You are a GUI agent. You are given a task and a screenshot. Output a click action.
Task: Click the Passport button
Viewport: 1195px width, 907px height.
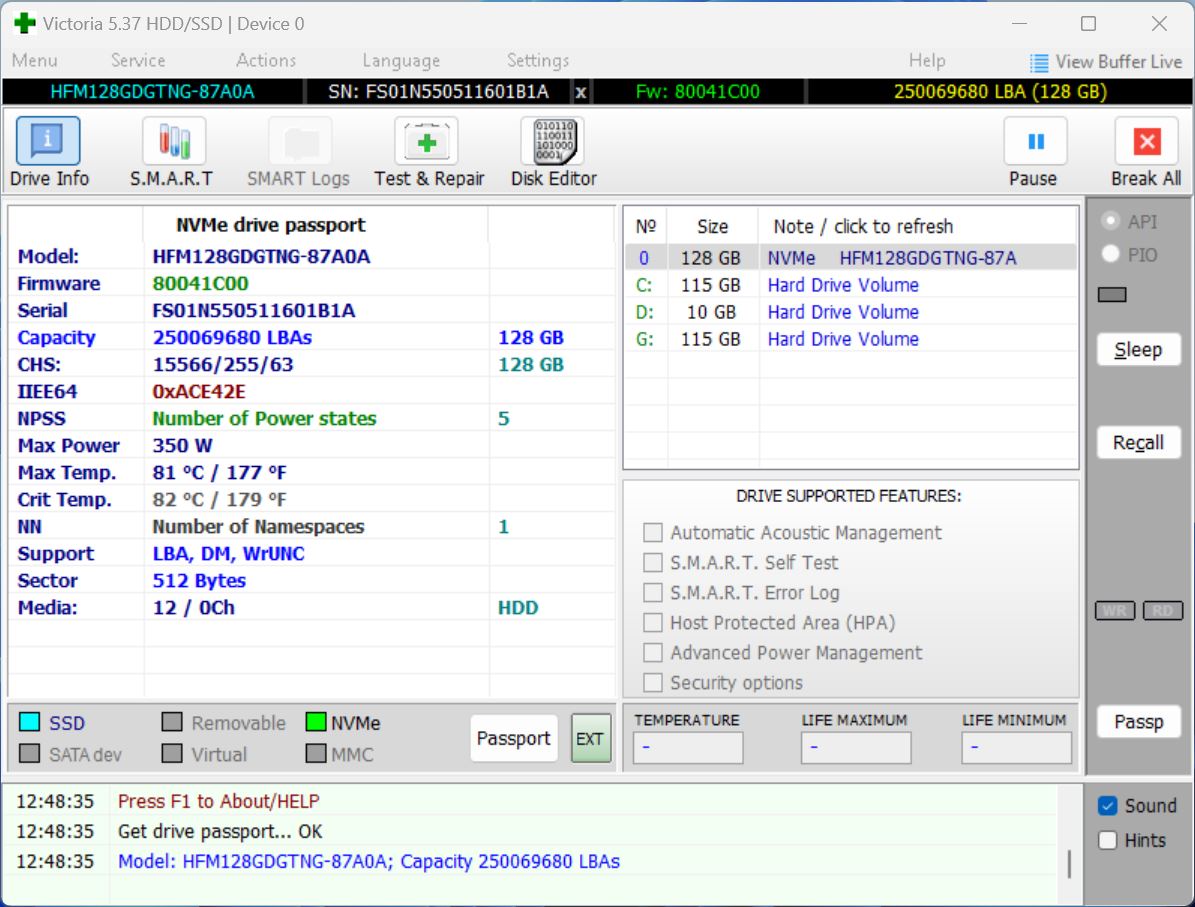click(x=513, y=738)
